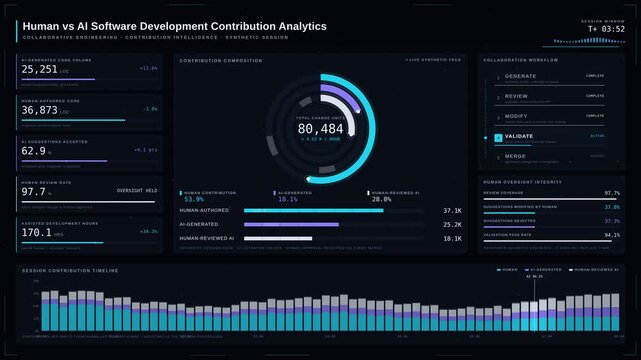Click the 37.1K human-authored bar value

(x=452, y=211)
